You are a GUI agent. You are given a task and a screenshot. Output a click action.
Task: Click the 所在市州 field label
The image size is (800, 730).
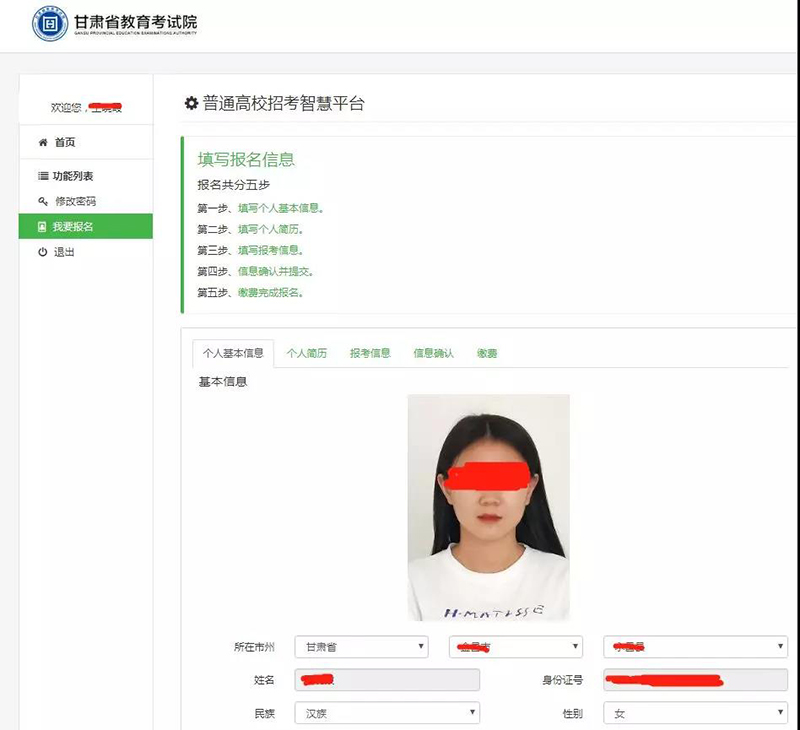pyautogui.click(x=254, y=647)
